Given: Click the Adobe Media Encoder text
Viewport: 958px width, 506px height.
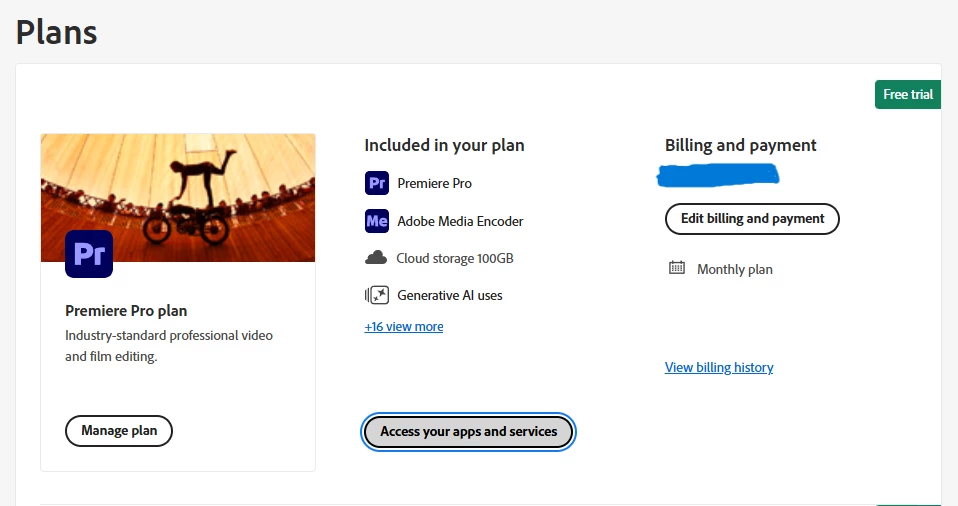Looking at the screenshot, I should coord(460,221).
